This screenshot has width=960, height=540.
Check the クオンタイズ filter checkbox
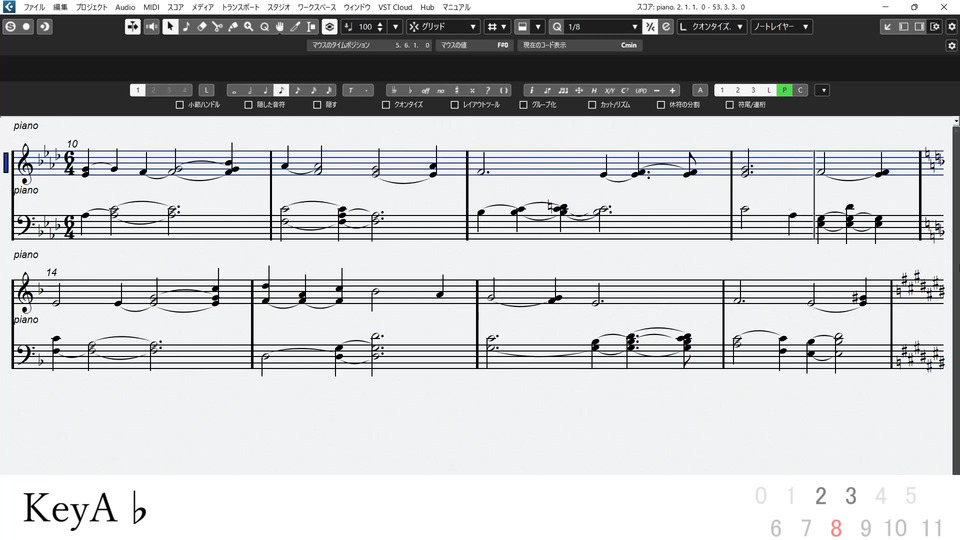coord(386,104)
